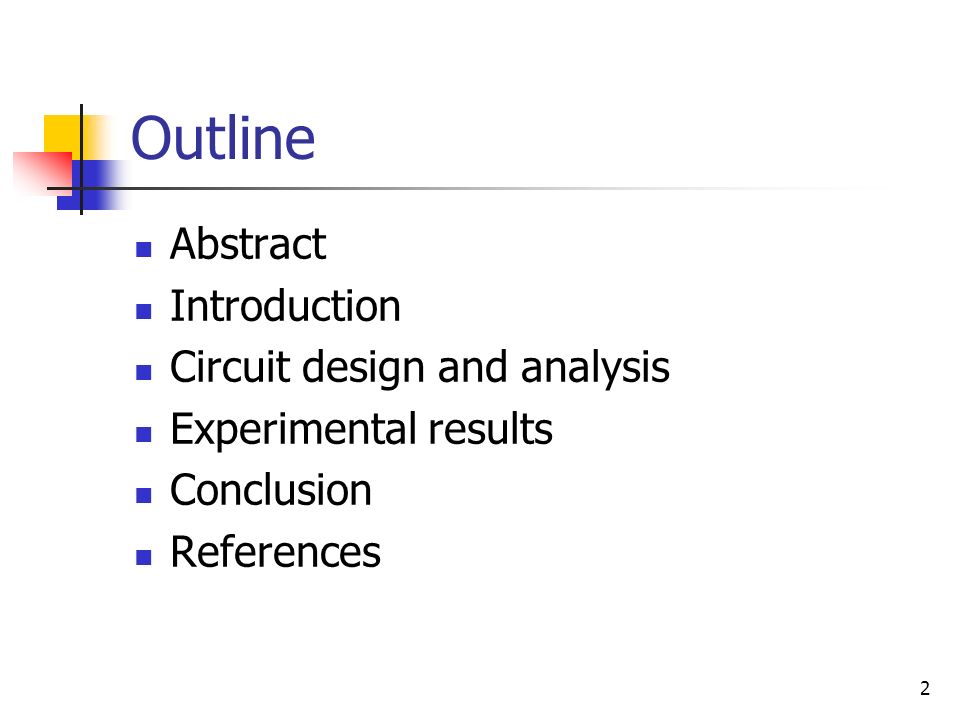
Task: Click the word analysis
Action: coord(594,369)
